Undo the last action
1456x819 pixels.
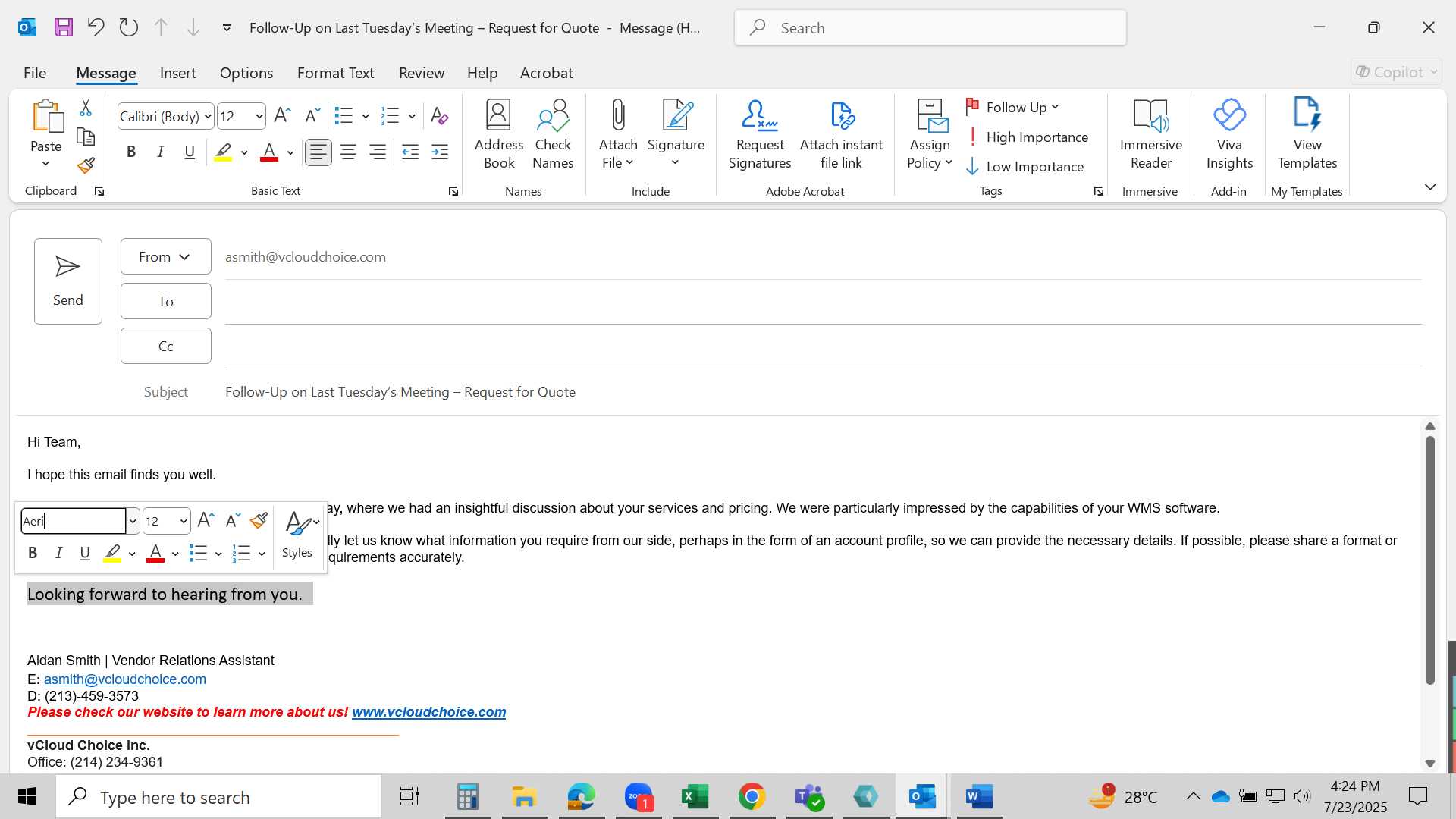pyautogui.click(x=96, y=28)
